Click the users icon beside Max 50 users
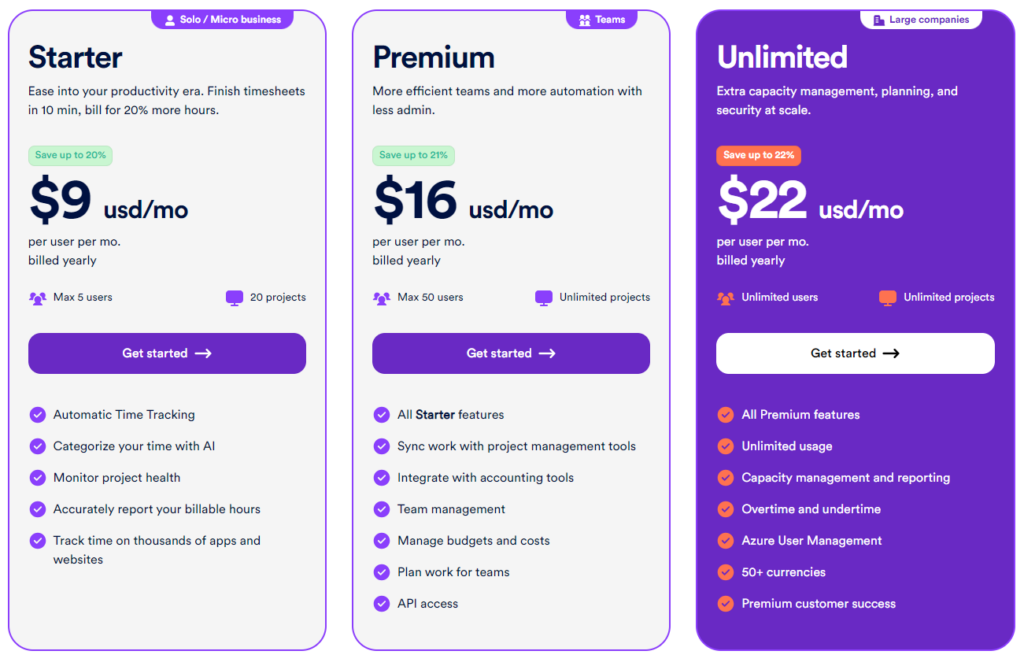The image size is (1024, 662). (382, 298)
